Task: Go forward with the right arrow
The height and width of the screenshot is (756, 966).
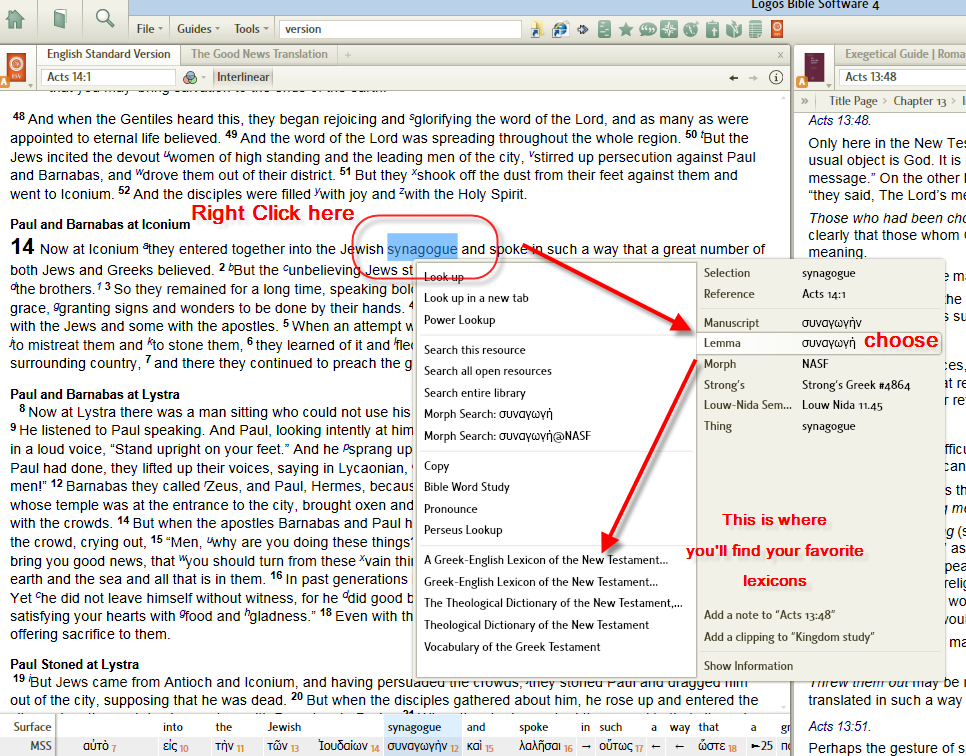Action: coord(753,78)
